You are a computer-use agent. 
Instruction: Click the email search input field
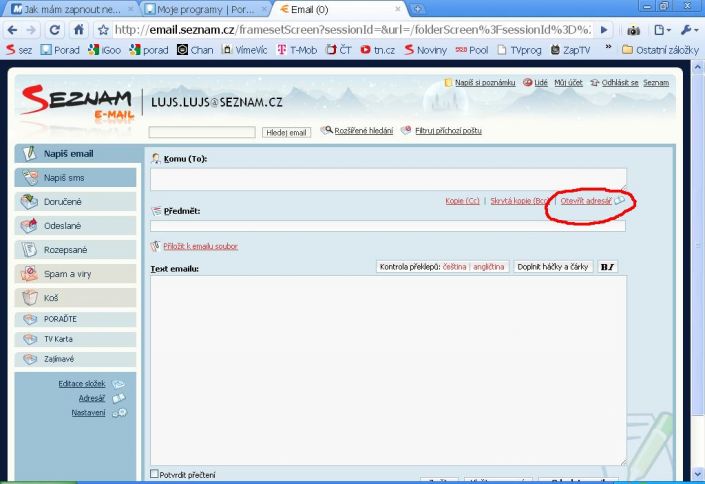[202, 132]
